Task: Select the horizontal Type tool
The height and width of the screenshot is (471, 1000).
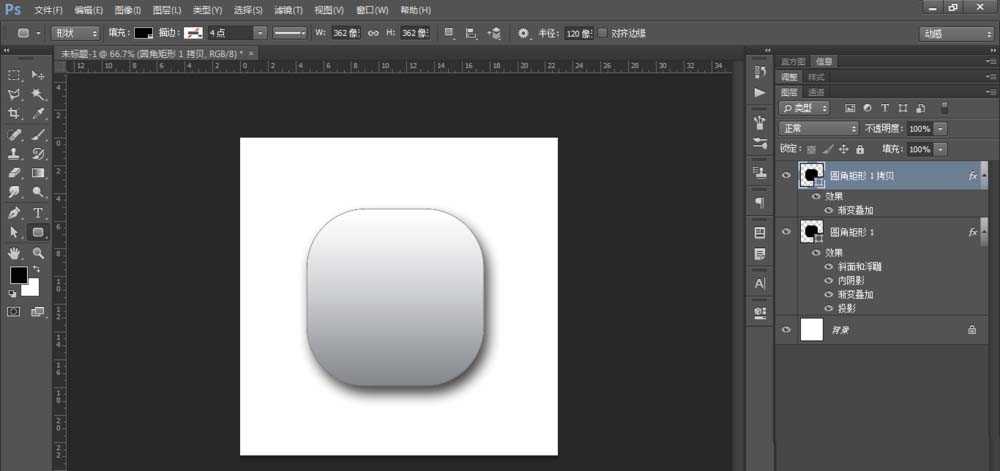Action: point(38,213)
